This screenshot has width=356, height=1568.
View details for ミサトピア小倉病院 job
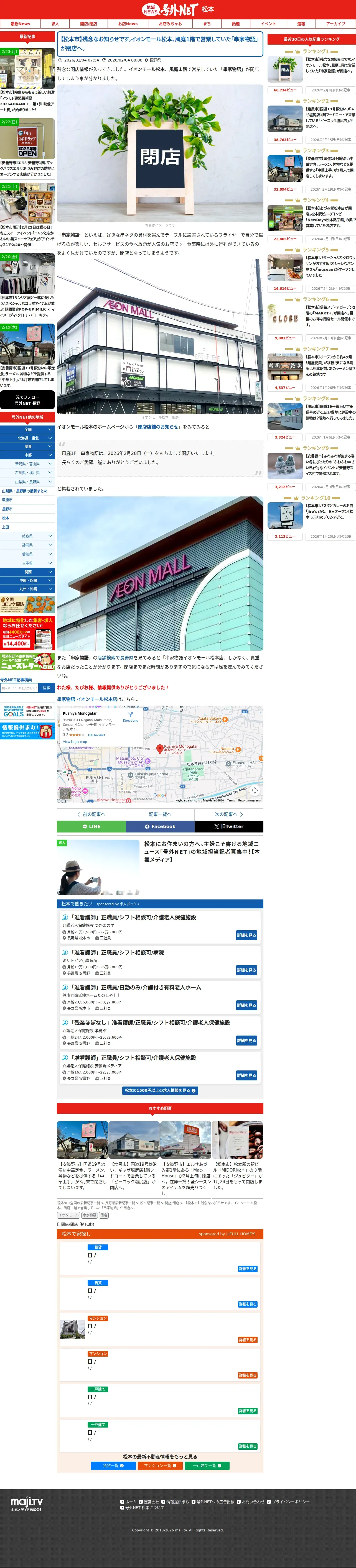click(247, 970)
